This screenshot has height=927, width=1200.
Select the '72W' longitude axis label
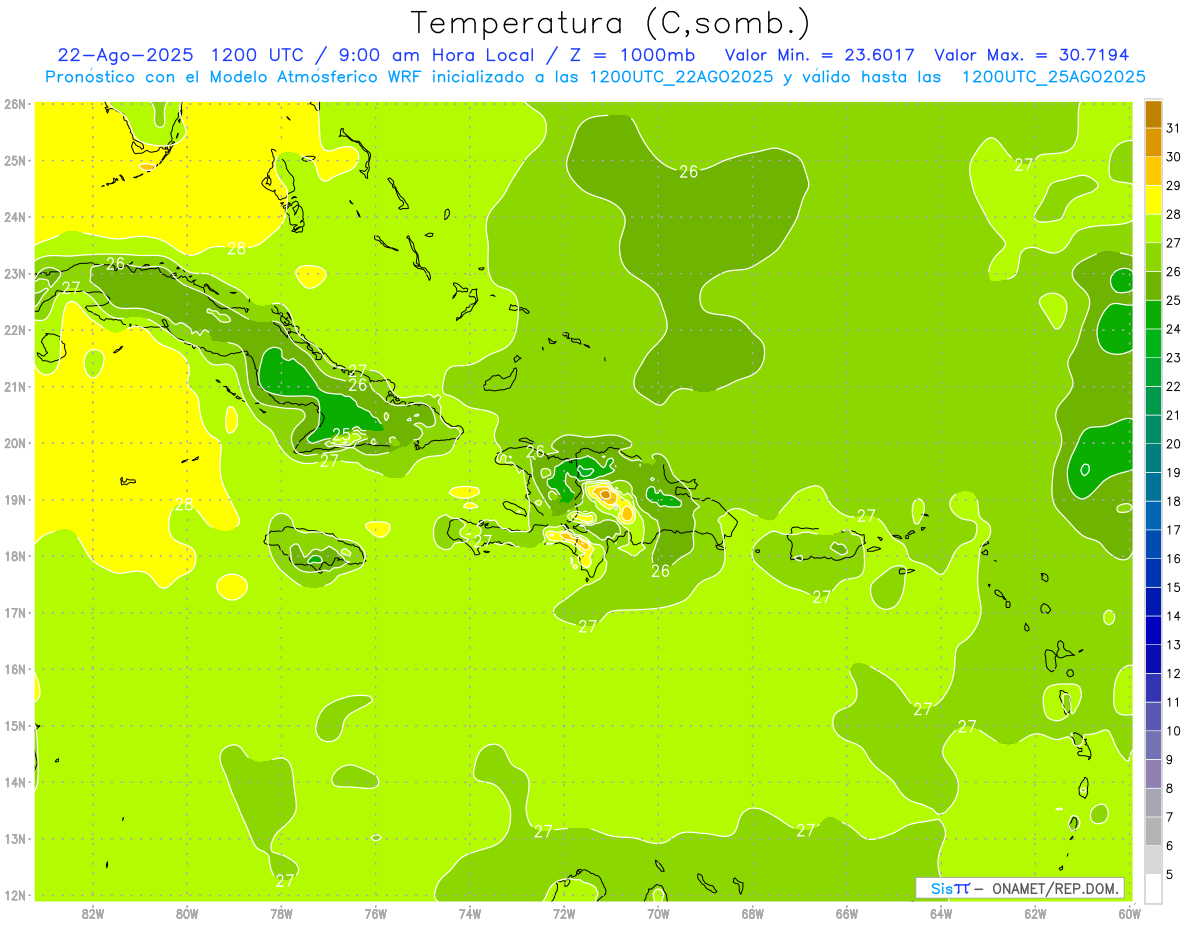click(564, 913)
